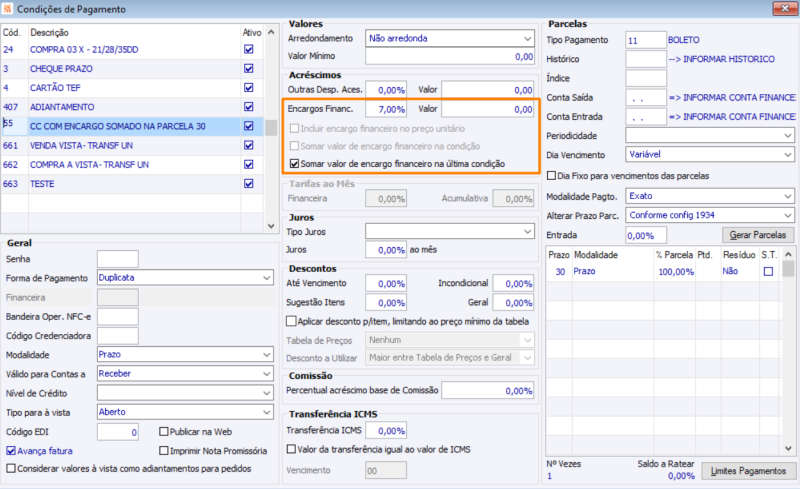The image size is (800, 489).
Task: Click the Senha input field
Action: coord(117,259)
